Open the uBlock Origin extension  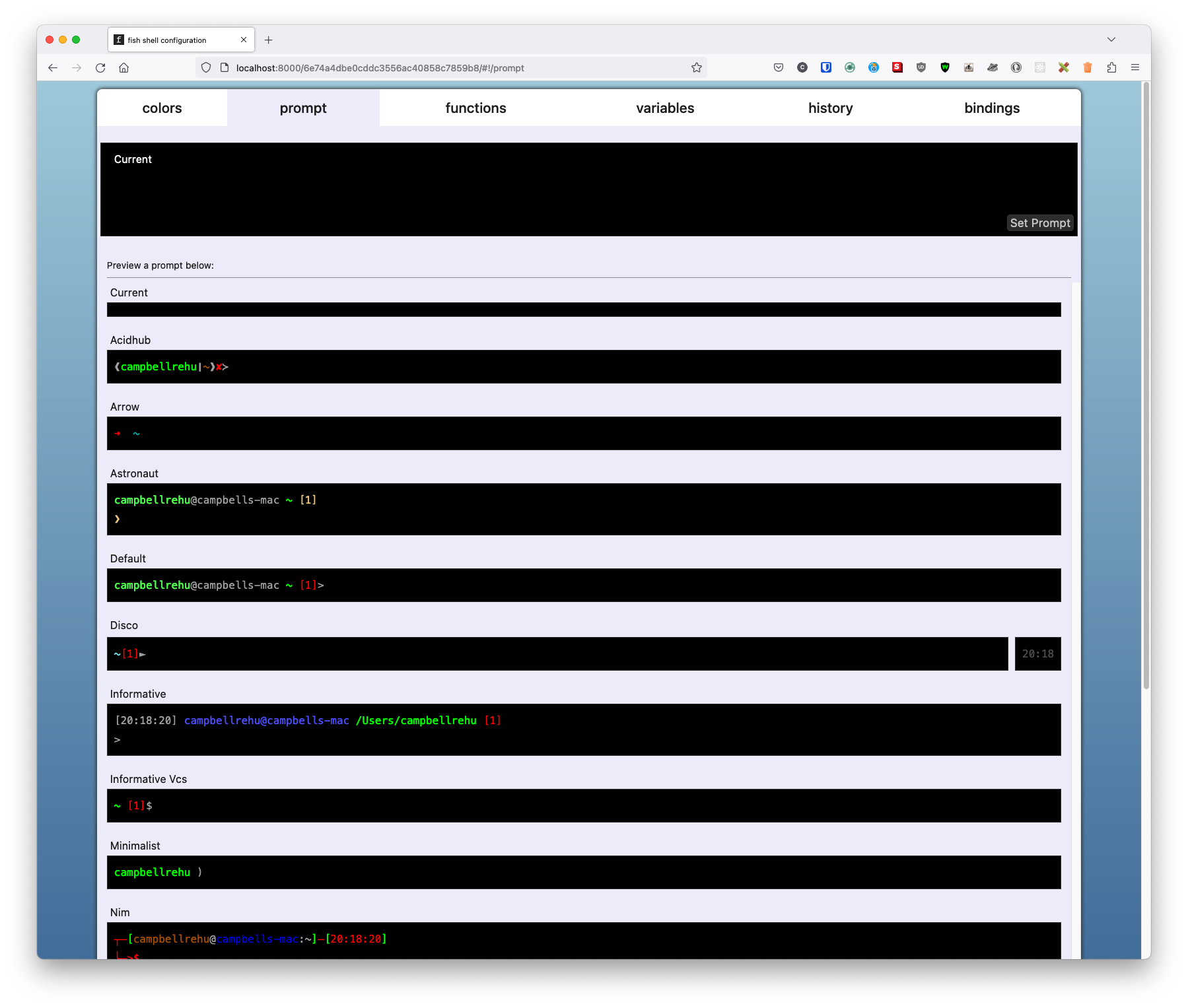921,67
